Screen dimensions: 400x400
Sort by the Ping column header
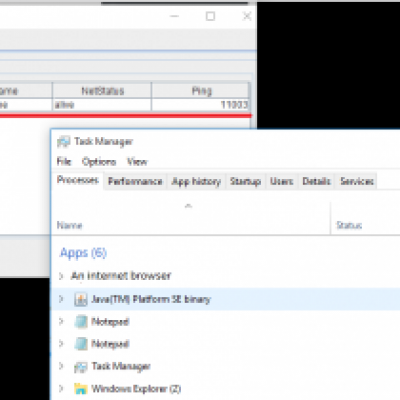(201, 91)
